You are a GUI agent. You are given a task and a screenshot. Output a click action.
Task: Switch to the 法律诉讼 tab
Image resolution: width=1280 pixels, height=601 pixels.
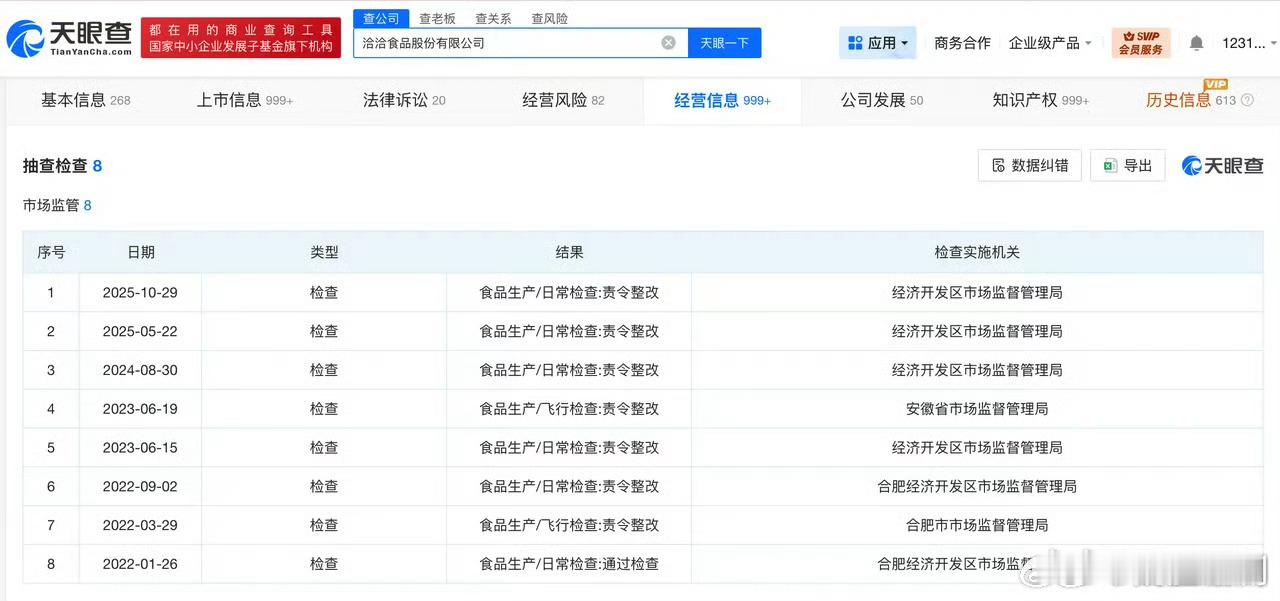tap(394, 100)
